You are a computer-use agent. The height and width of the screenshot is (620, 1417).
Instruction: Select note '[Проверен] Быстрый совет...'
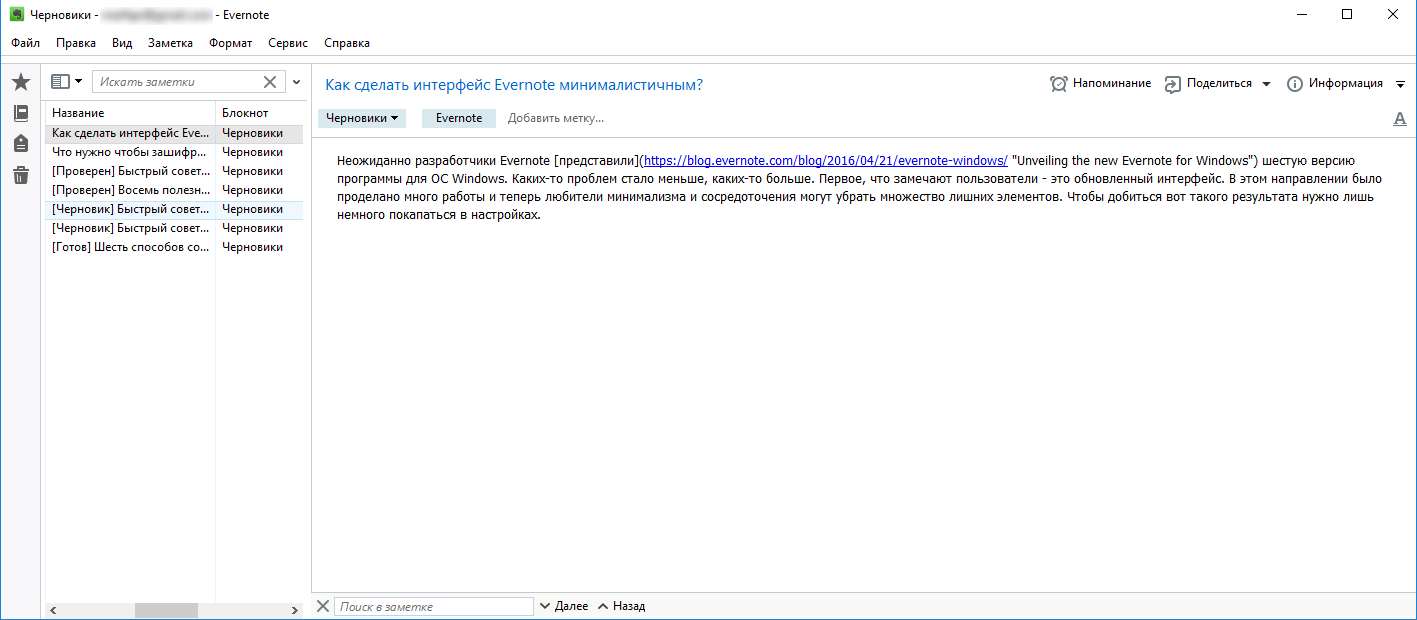(x=174, y=171)
